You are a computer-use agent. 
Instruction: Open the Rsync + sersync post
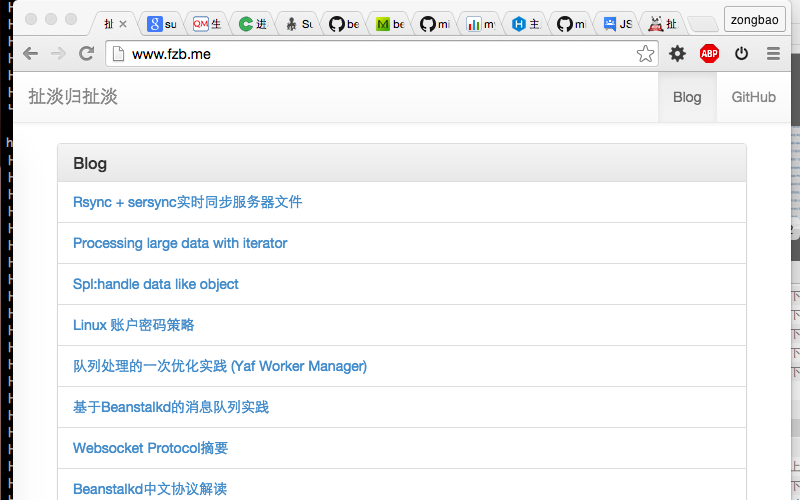click(187, 202)
